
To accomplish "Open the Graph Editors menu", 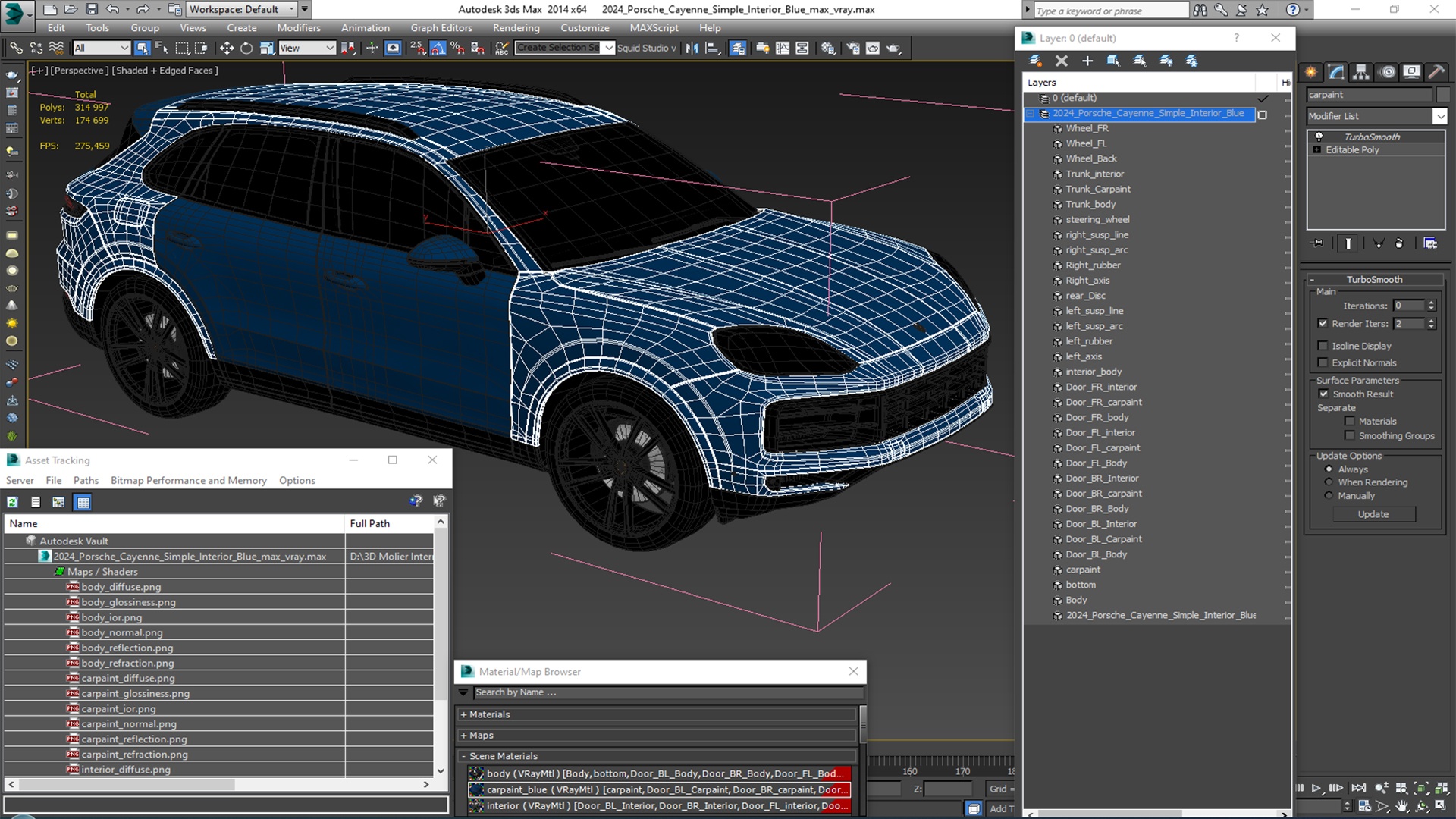I will 441,28.
